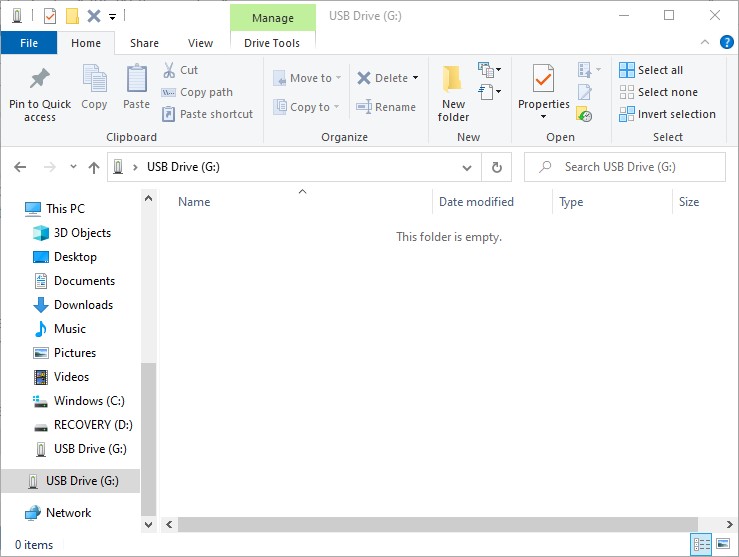Screen dimensions: 739x557
Task: Click the Cut scissors icon
Action: (x=169, y=70)
